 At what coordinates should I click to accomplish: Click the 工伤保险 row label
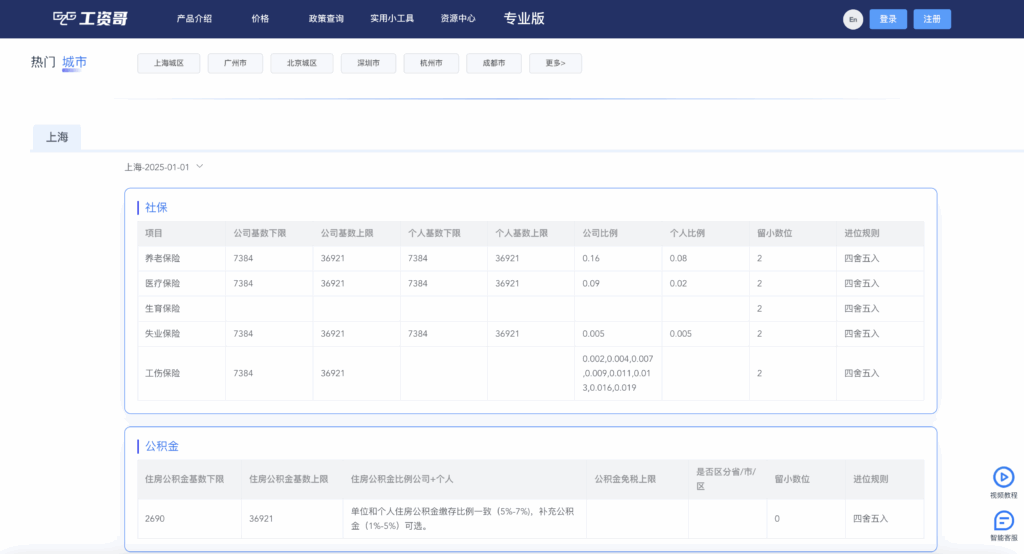point(163,373)
